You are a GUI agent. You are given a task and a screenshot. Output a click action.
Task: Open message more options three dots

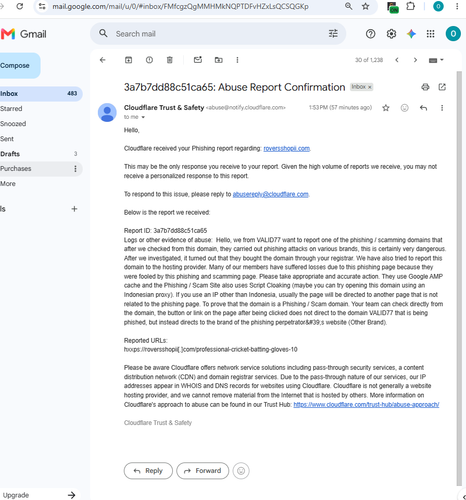[x=442, y=108]
